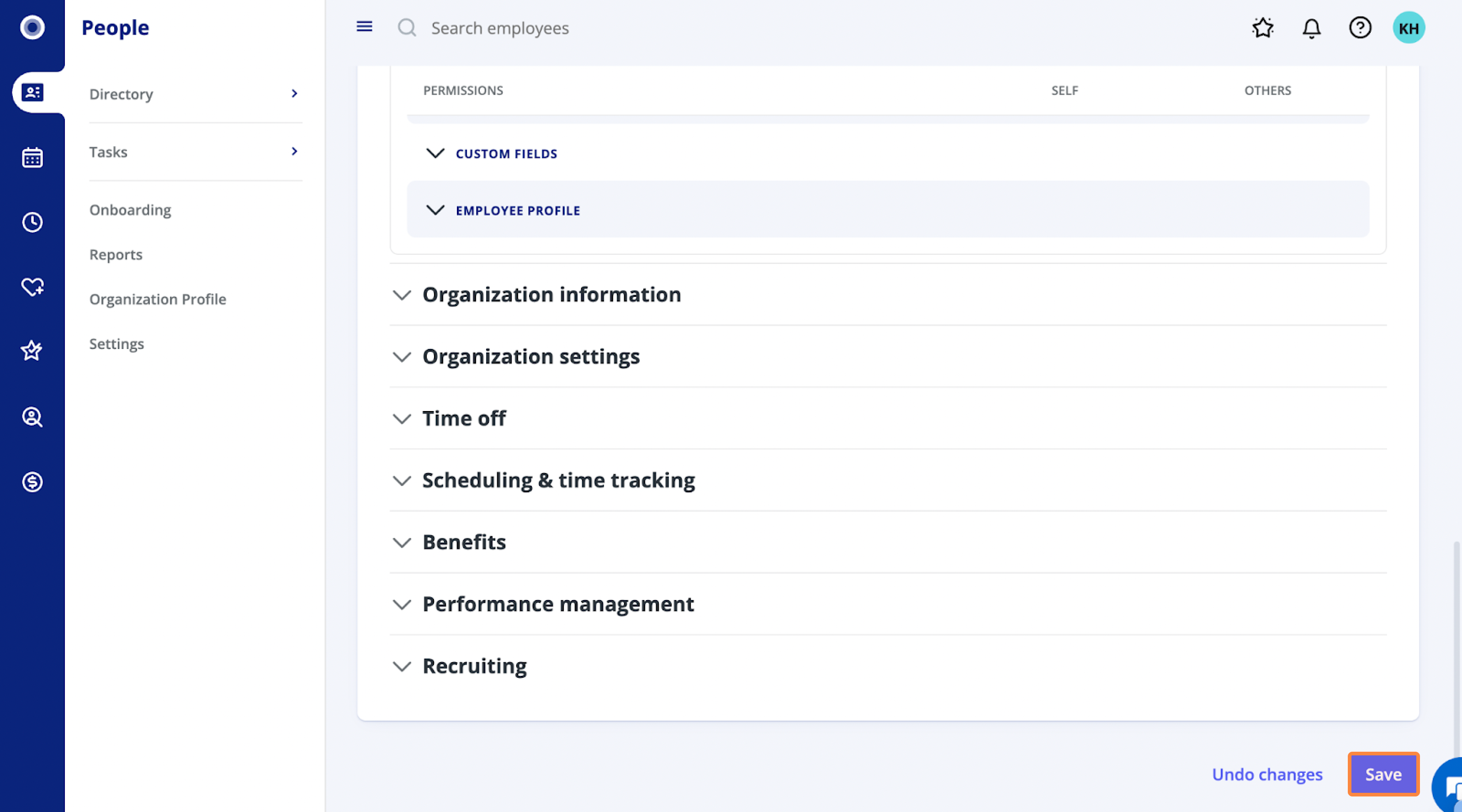Expand Organization settings section

[x=402, y=357]
